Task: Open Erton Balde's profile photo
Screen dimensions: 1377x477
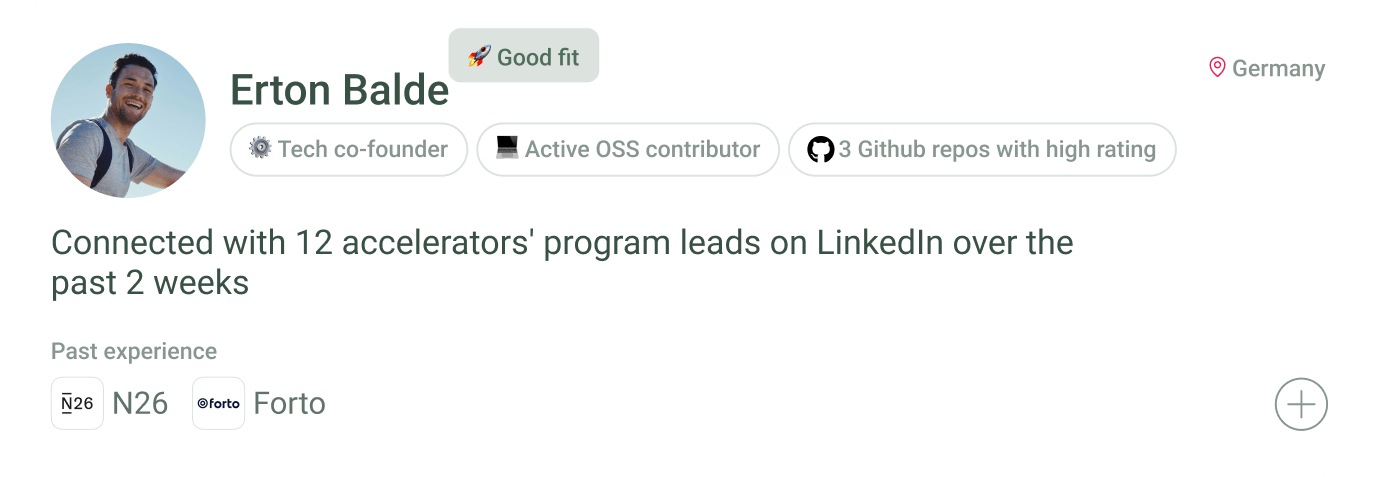Action: click(x=128, y=120)
